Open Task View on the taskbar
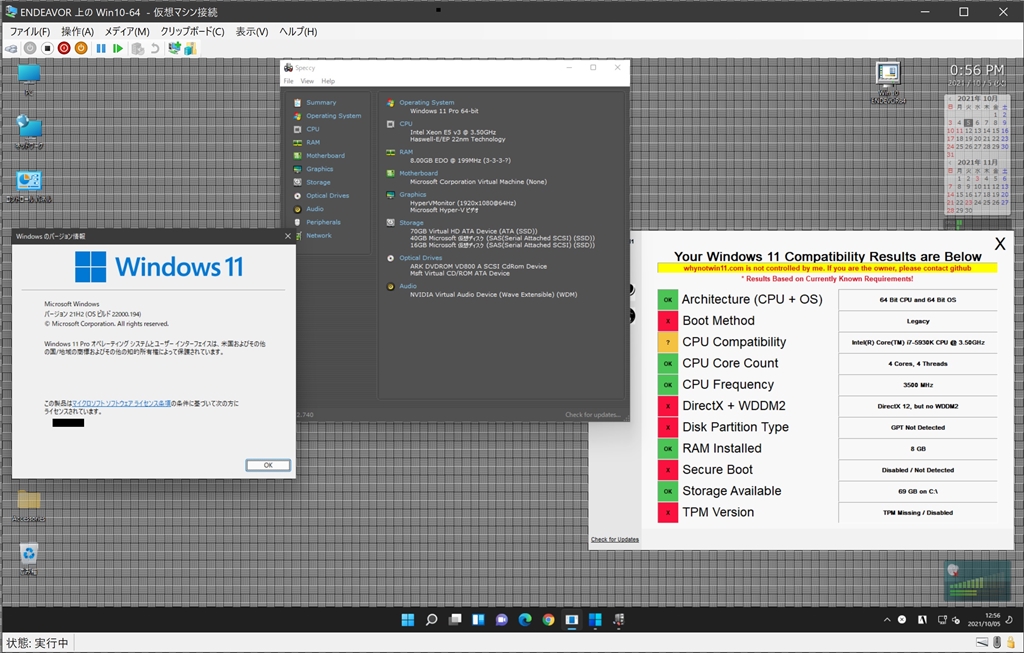 455,620
